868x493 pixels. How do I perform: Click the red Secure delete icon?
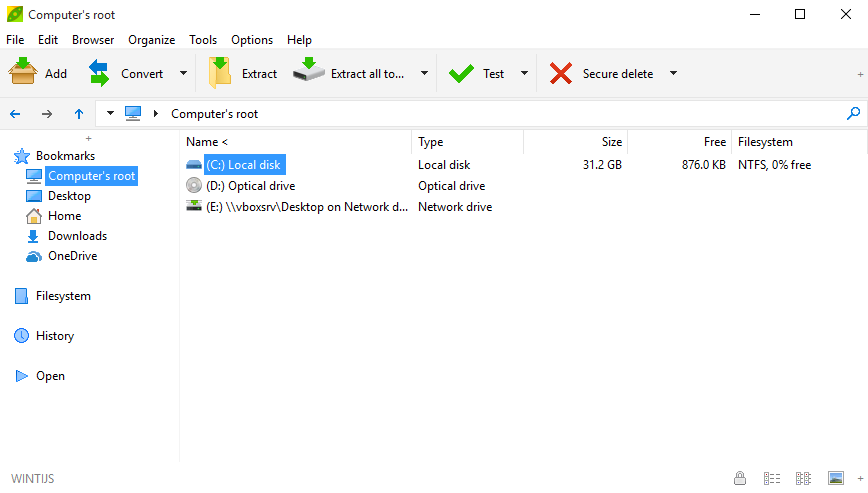(x=561, y=73)
